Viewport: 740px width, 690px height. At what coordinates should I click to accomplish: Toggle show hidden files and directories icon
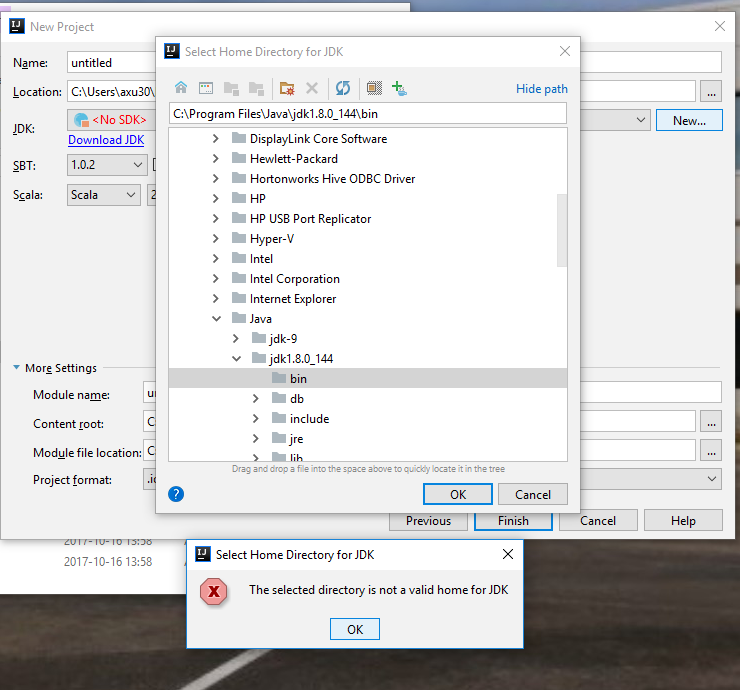tap(374, 88)
